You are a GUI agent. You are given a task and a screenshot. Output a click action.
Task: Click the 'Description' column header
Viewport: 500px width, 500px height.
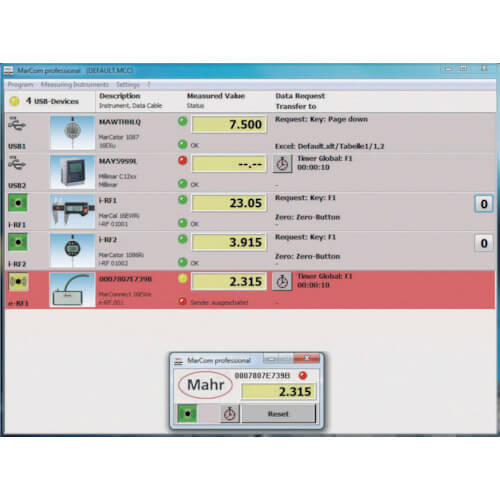[120, 96]
